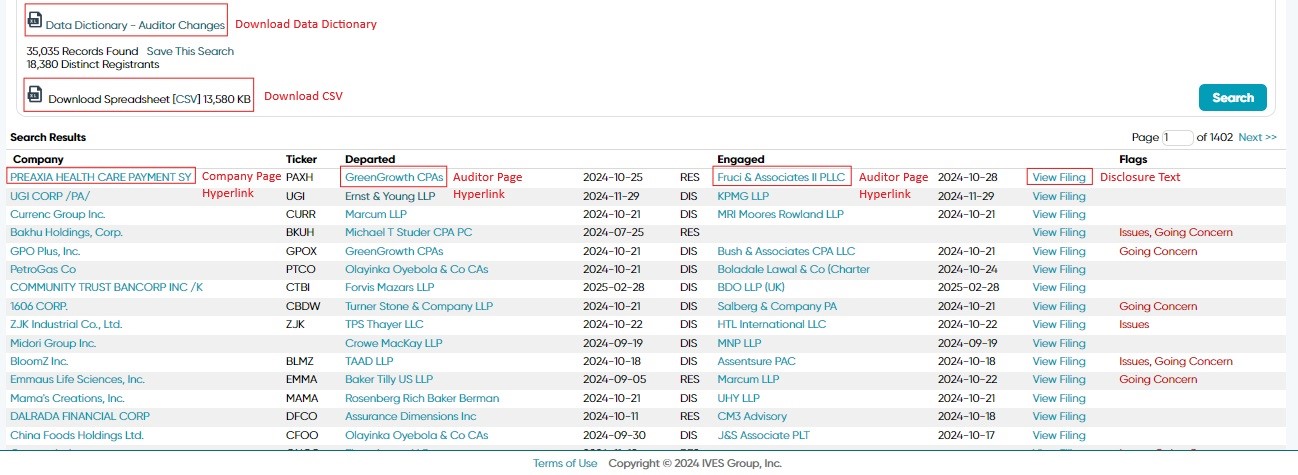Open UGI CORP /PA/ company page

[x=50, y=196]
